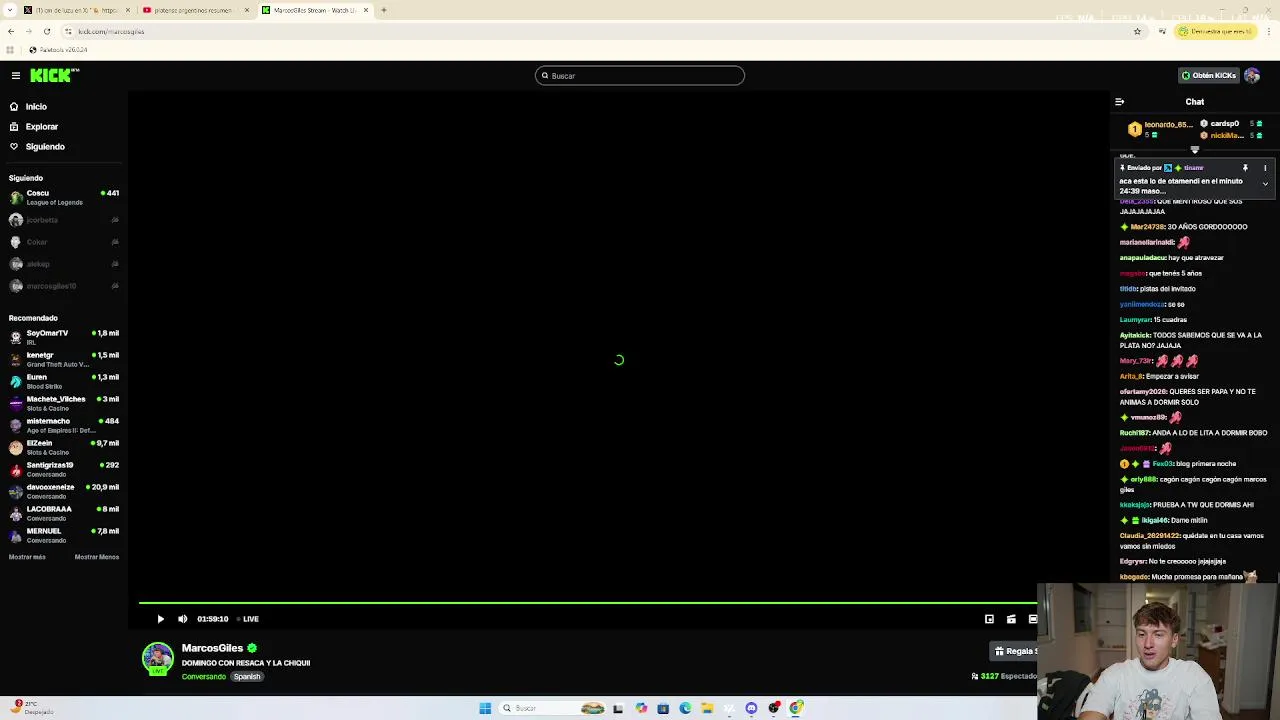The height and width of the screenshot is (720, 1280).
Task: Go to Inicio in the sidebar
Action: click(36, 106)
